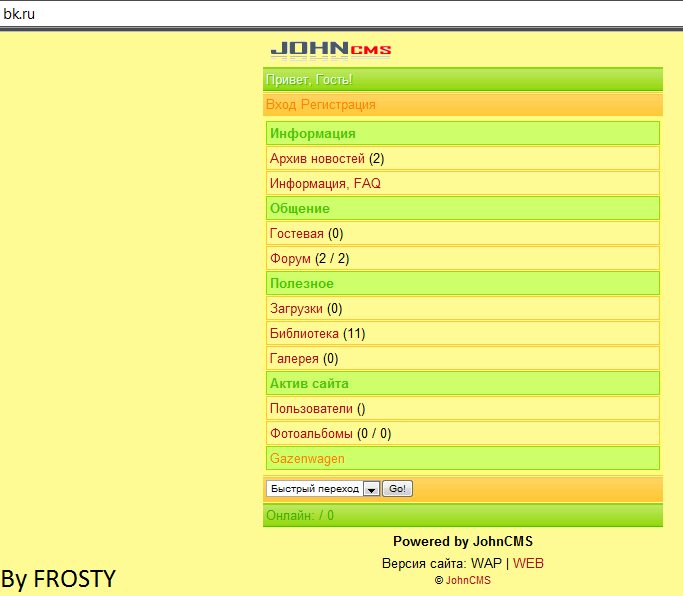Go to Гостевая guestbook
Image resolution: width=683 pixels, height=596 pixels.
[x=297, y=234]
